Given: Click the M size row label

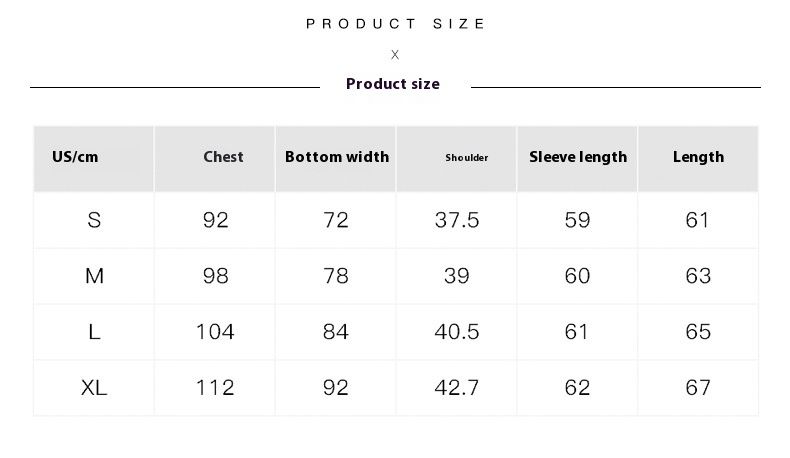Looking at the screenshot, I should click(94, 276).
